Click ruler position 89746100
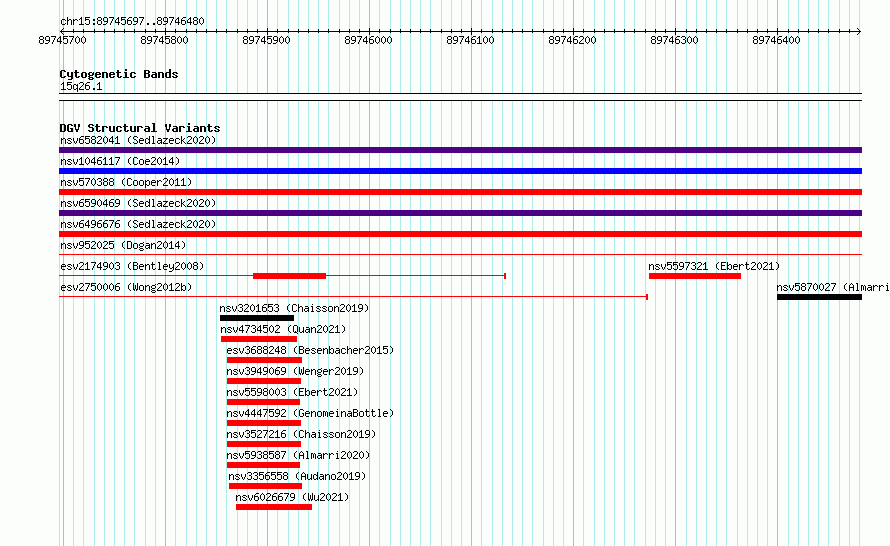Image resolution: width=890 pixels, height=546 pixels. click(x=471, y=40)
